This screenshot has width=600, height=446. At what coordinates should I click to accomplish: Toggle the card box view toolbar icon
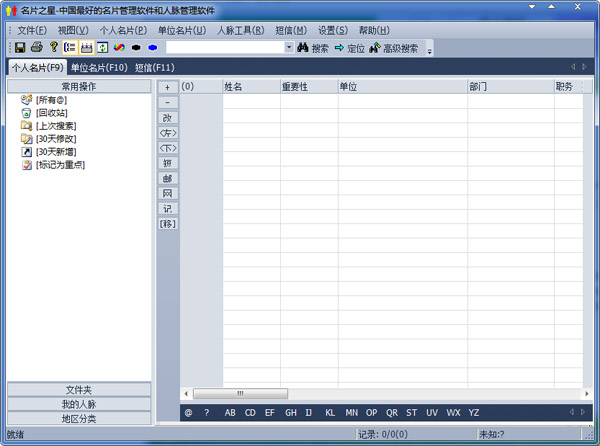pyautogui.click(x=86, y=47)
